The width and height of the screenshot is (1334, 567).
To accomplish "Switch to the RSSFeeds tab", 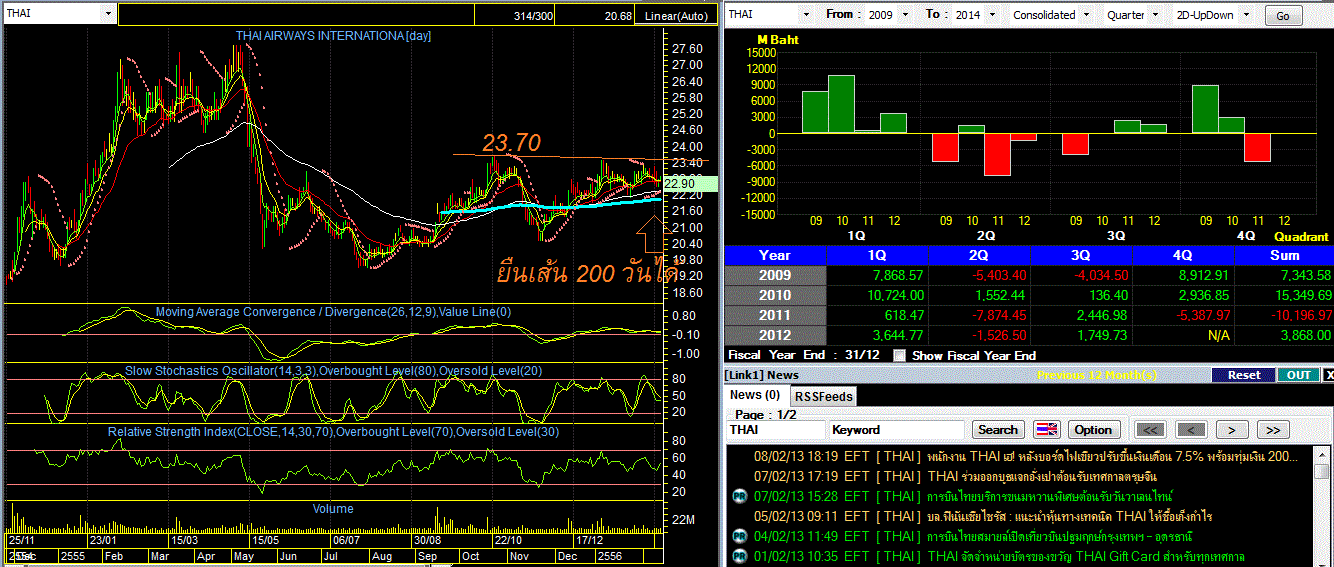I will click(x=824, y=396).
